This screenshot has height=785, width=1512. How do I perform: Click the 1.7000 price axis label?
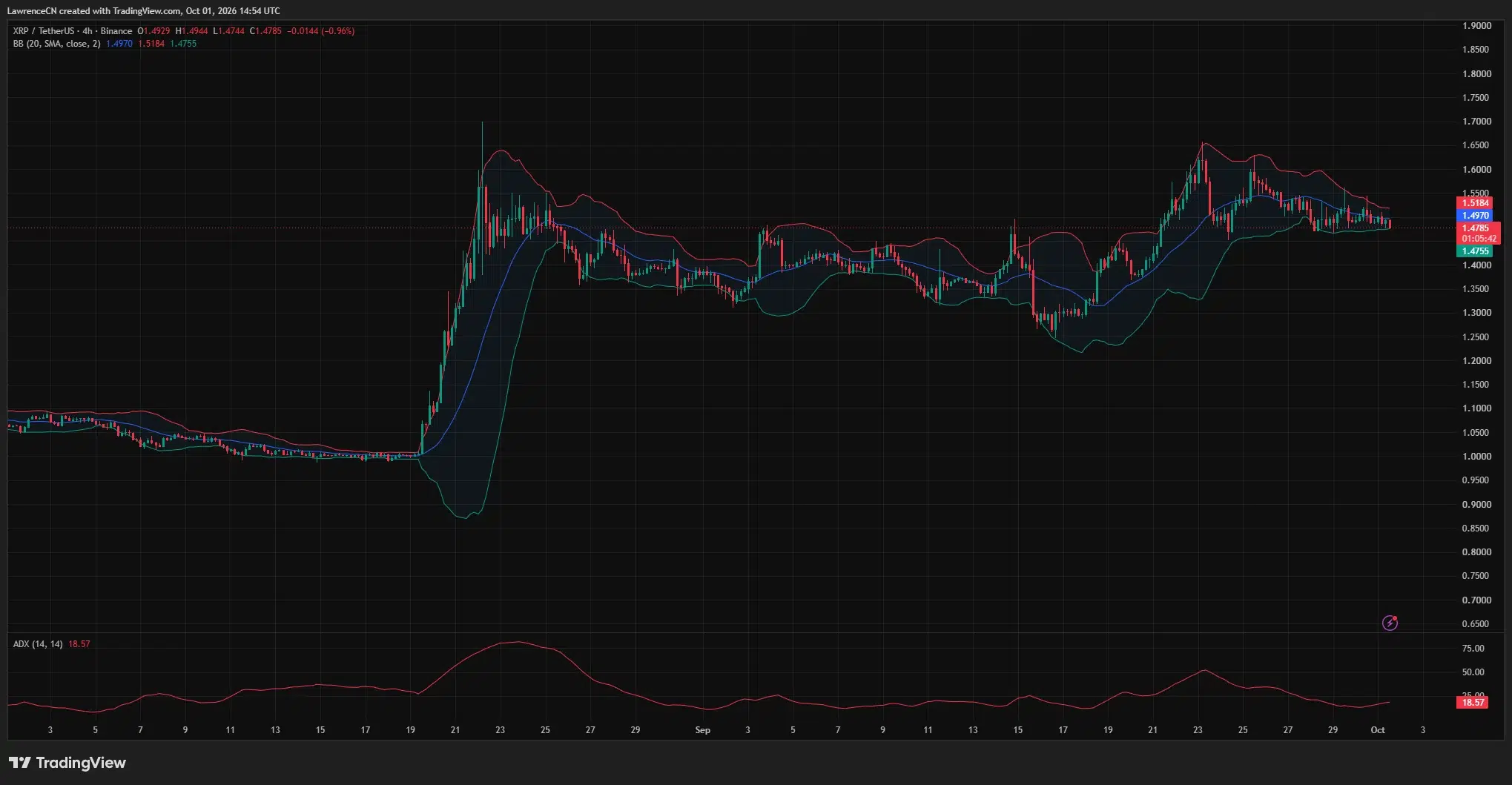[x=1476, y=122]
